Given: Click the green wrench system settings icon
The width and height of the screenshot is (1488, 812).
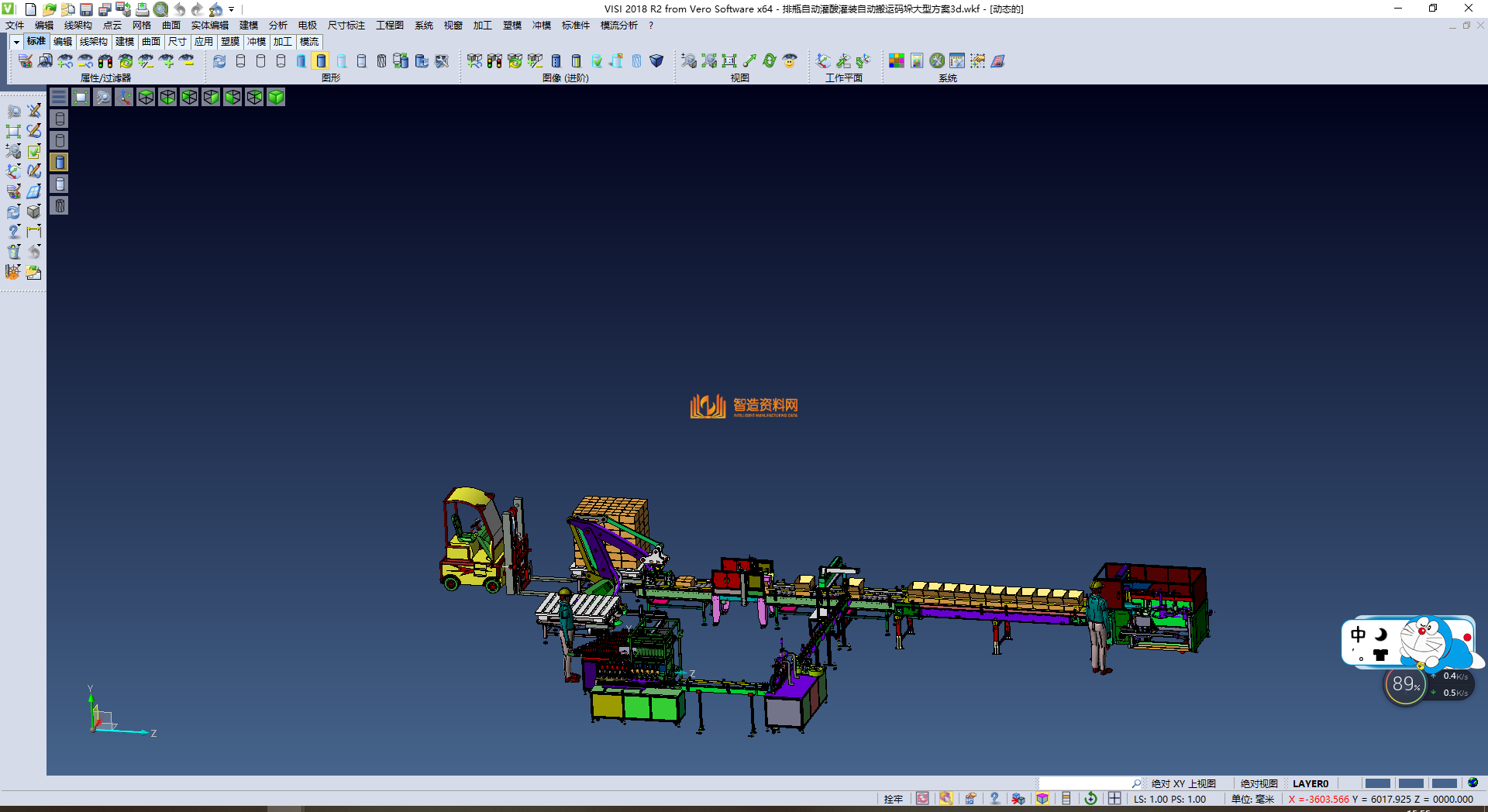Looking at the screenshot, I should coord(937,60).
